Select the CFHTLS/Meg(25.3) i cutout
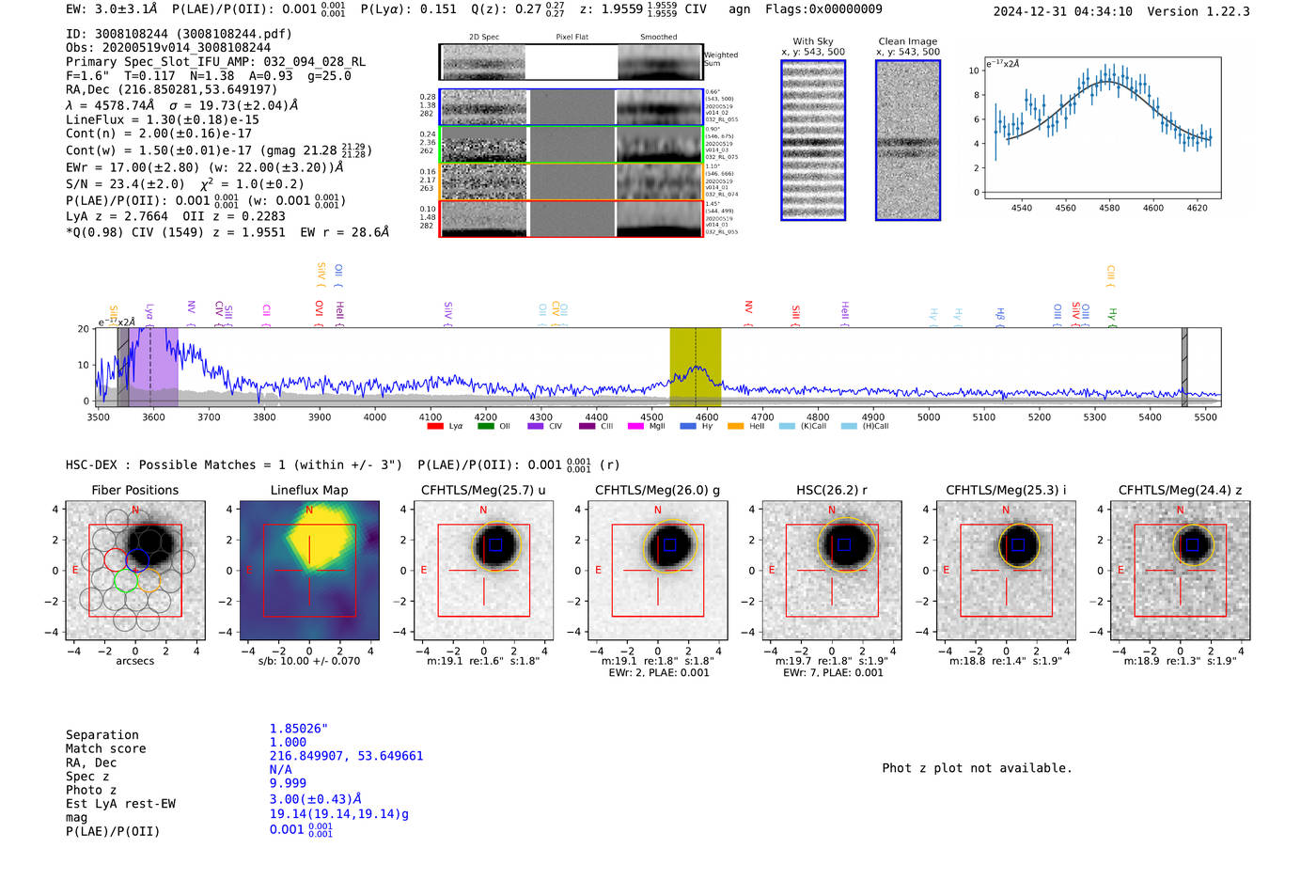This screenshot has height=896, width=1316. (1006, 570)
